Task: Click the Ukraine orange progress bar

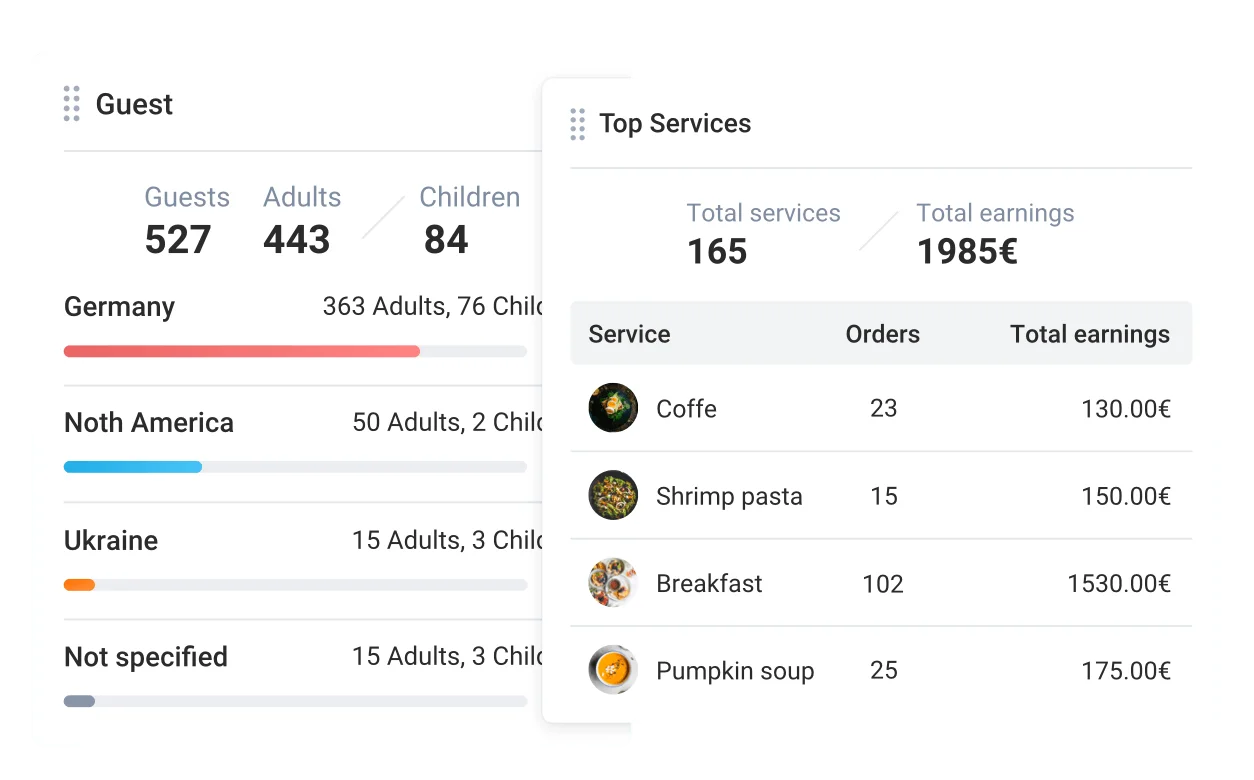Action: pyautogui.click(x=79, y=585)
